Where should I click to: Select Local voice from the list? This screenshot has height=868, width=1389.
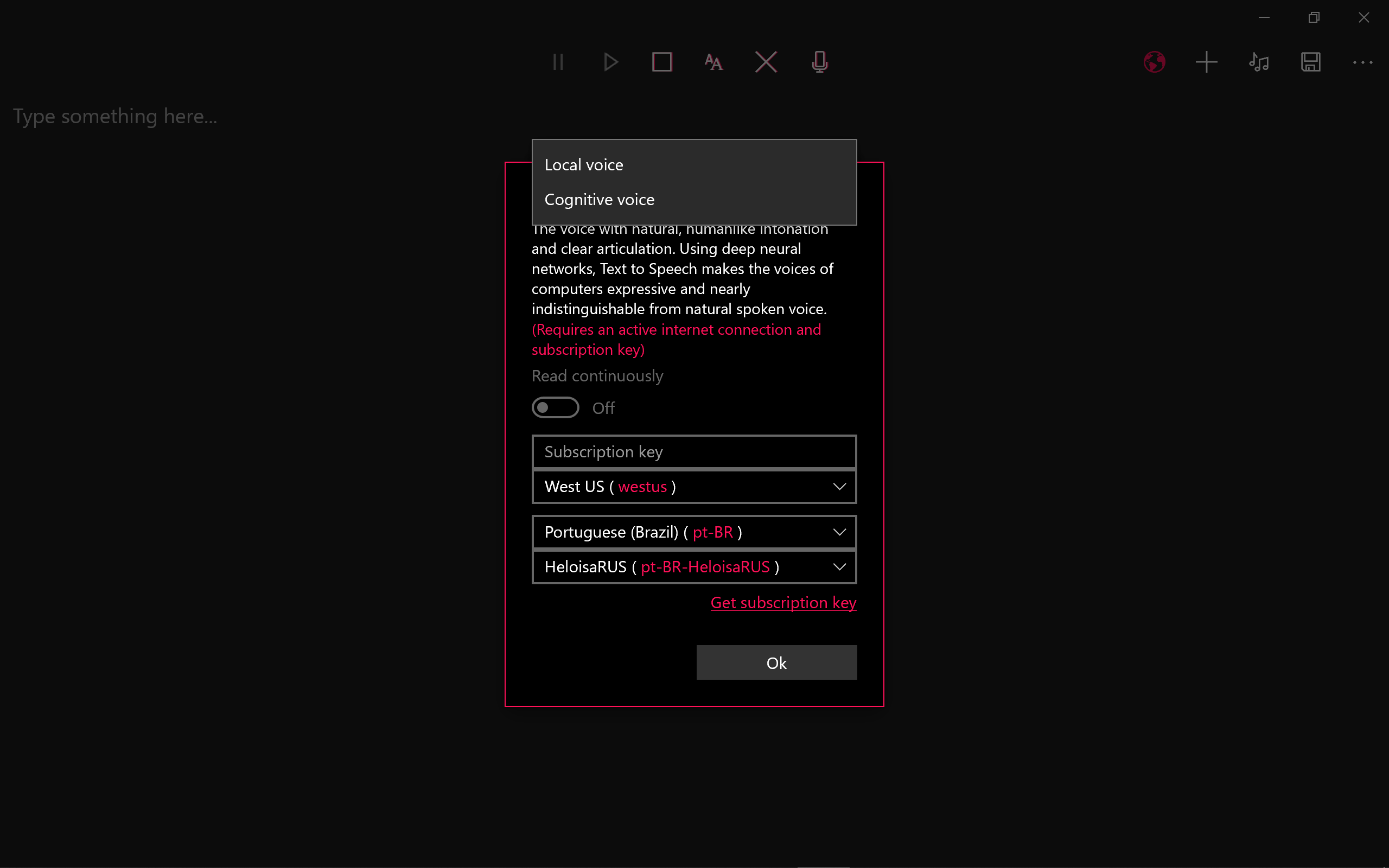coord(584,165)
